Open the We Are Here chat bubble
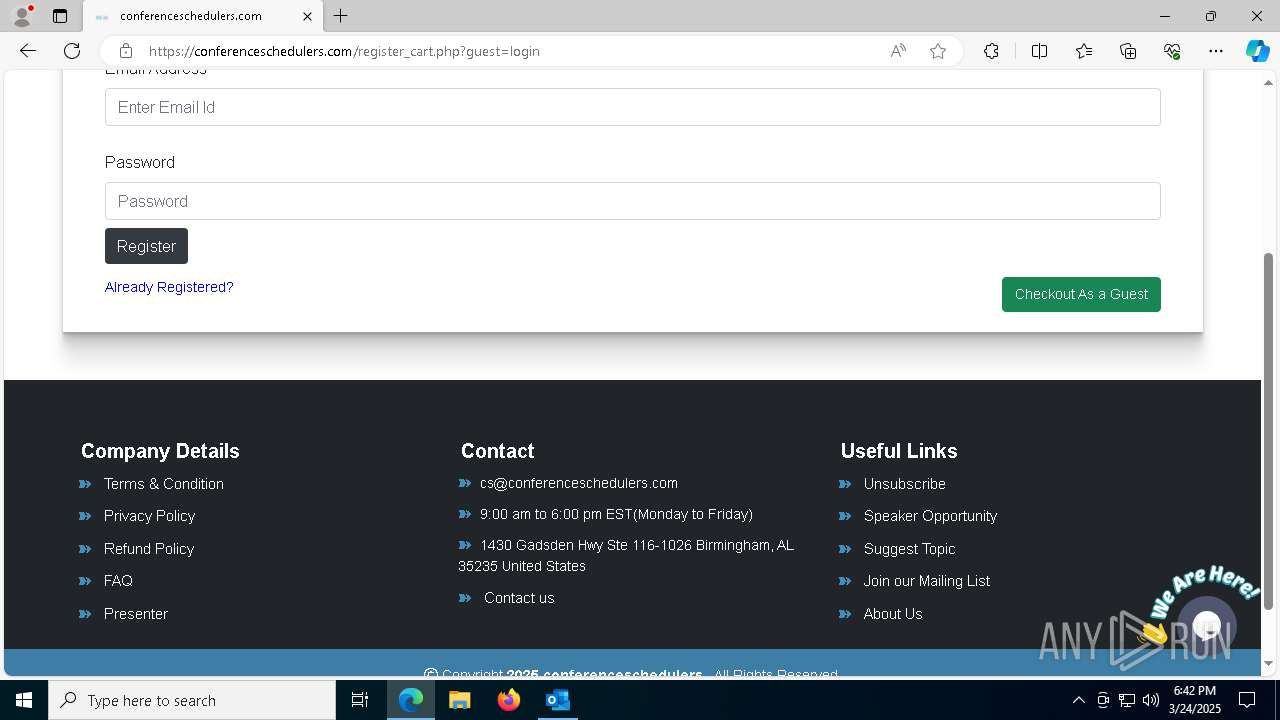 1207,626
